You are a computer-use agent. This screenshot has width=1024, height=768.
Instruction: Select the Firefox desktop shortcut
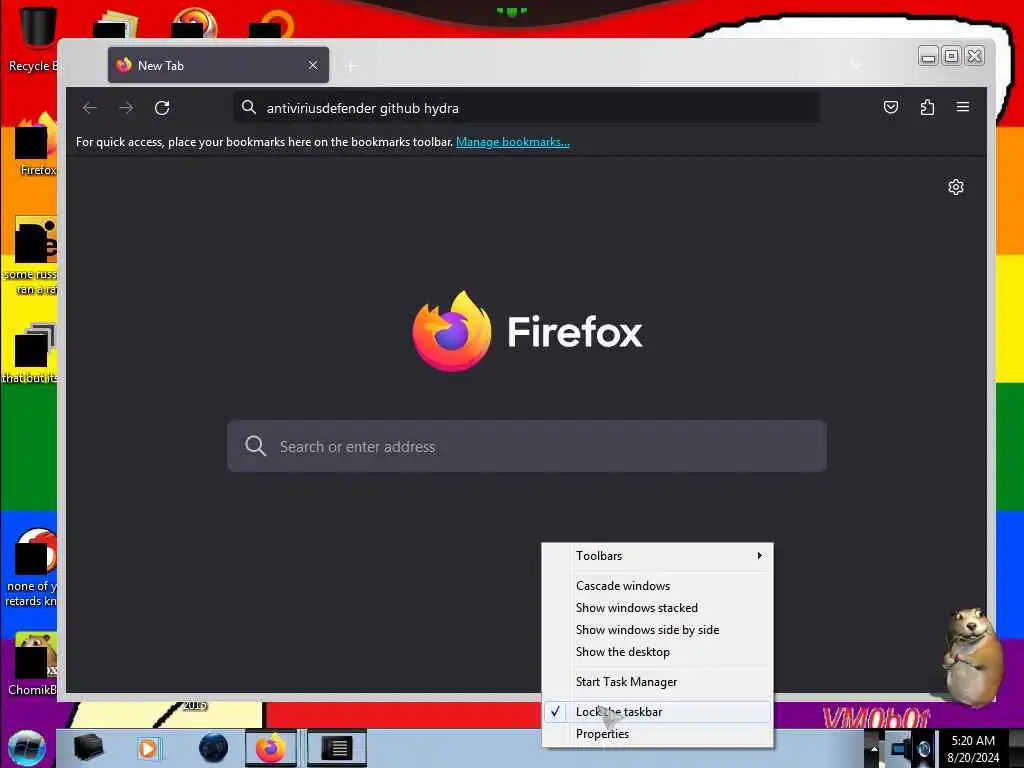pyautogui.click(x=36, y=145)
